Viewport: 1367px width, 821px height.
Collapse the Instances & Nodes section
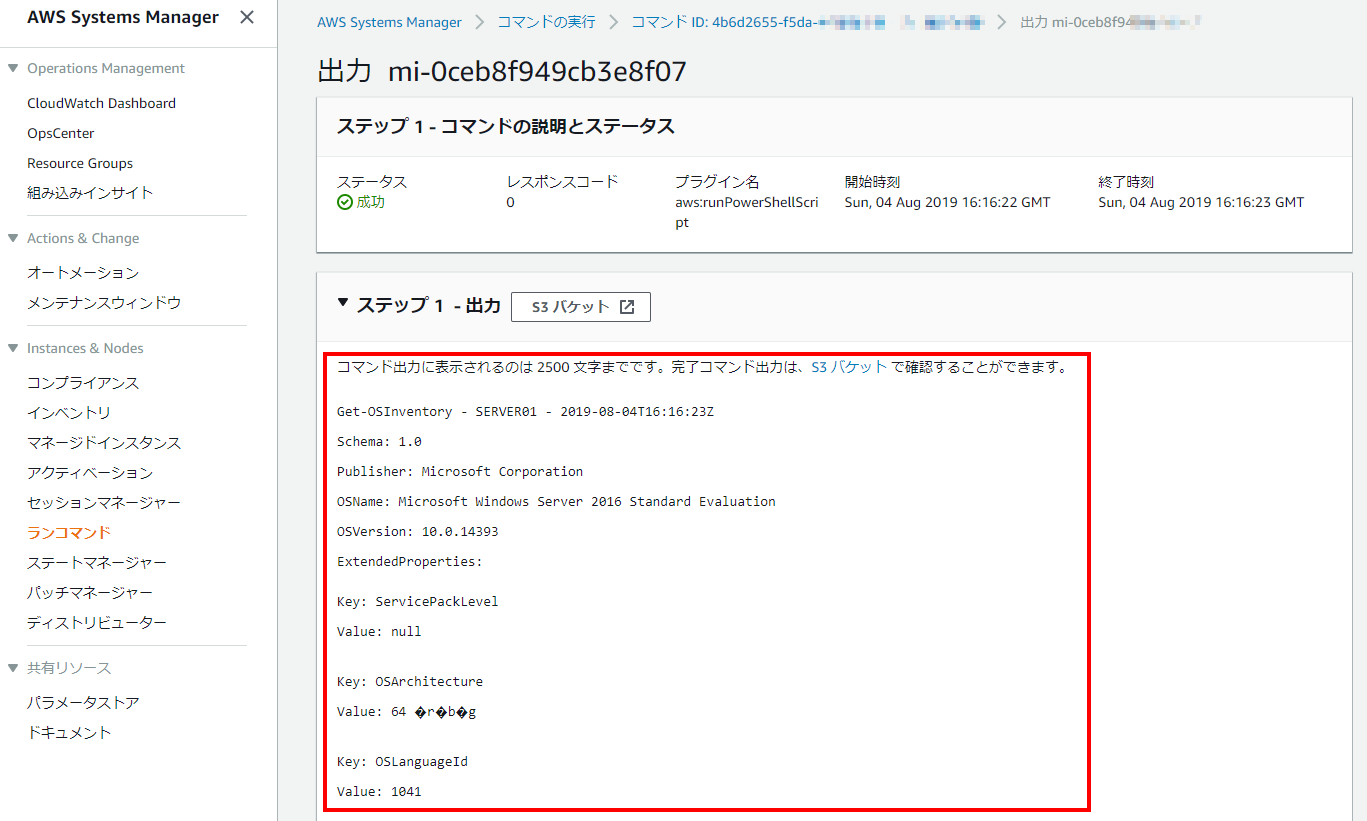click(x=12, y=348)
